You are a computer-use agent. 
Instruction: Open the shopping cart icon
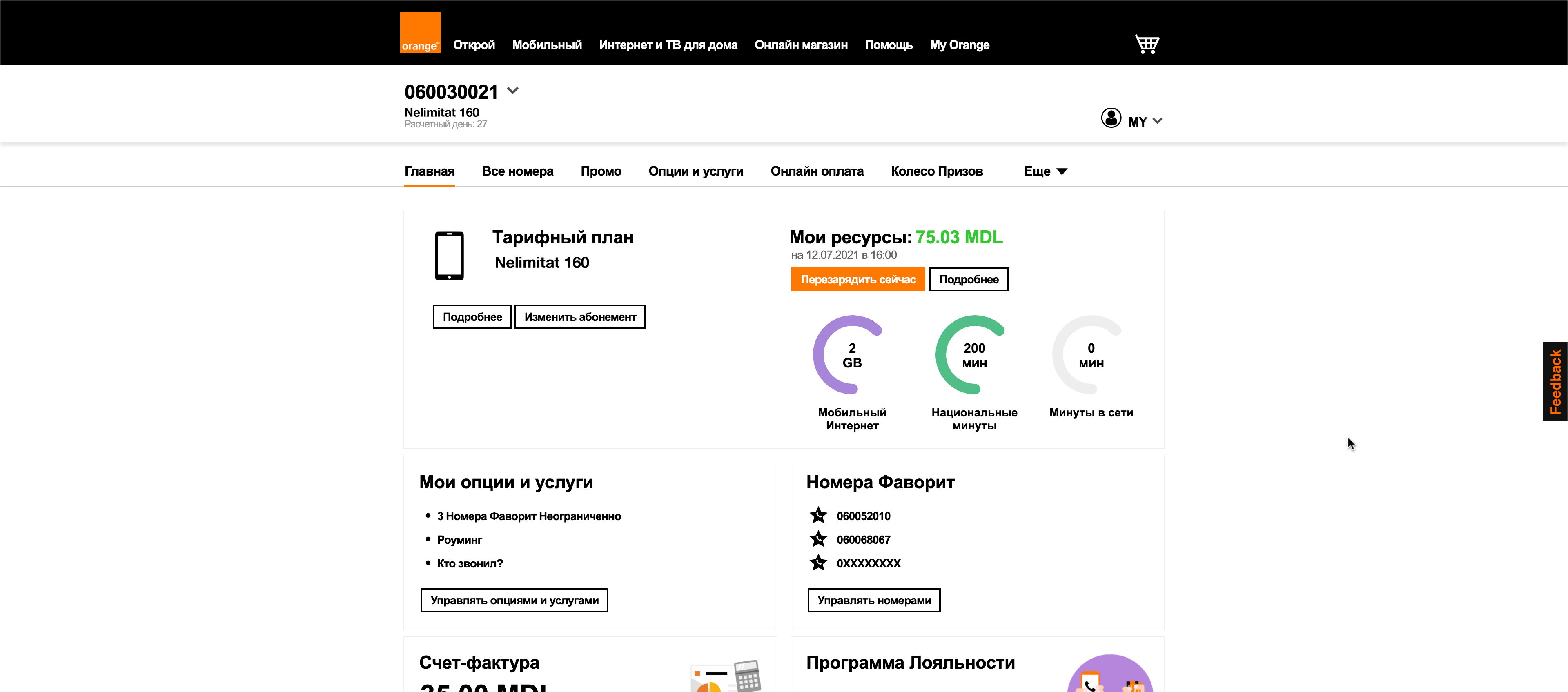click(x=1147, y=44)
